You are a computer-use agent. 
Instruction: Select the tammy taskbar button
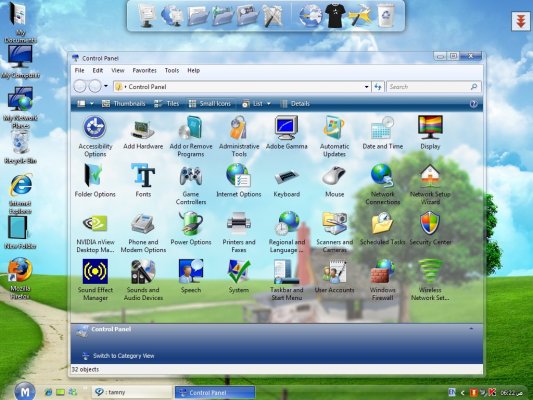(x=132, y=392)
